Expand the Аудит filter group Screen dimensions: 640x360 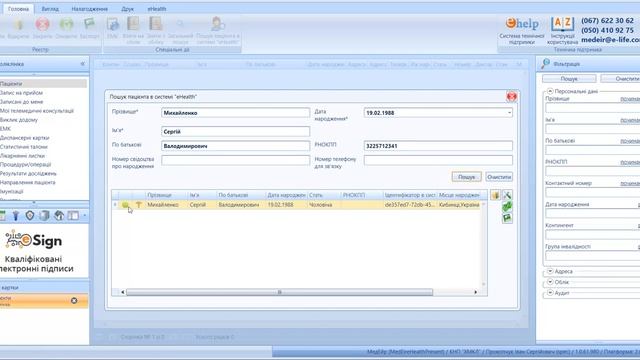click(550, 293)
